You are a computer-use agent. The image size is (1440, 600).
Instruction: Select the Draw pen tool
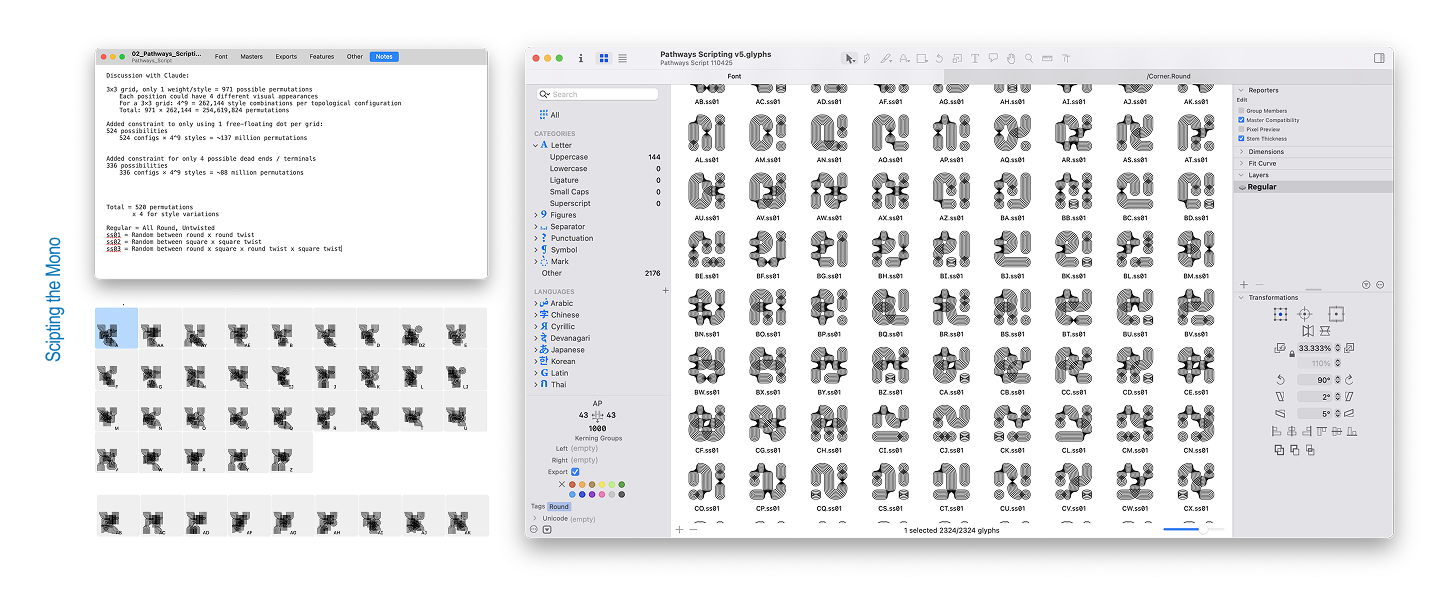point(866,58)
